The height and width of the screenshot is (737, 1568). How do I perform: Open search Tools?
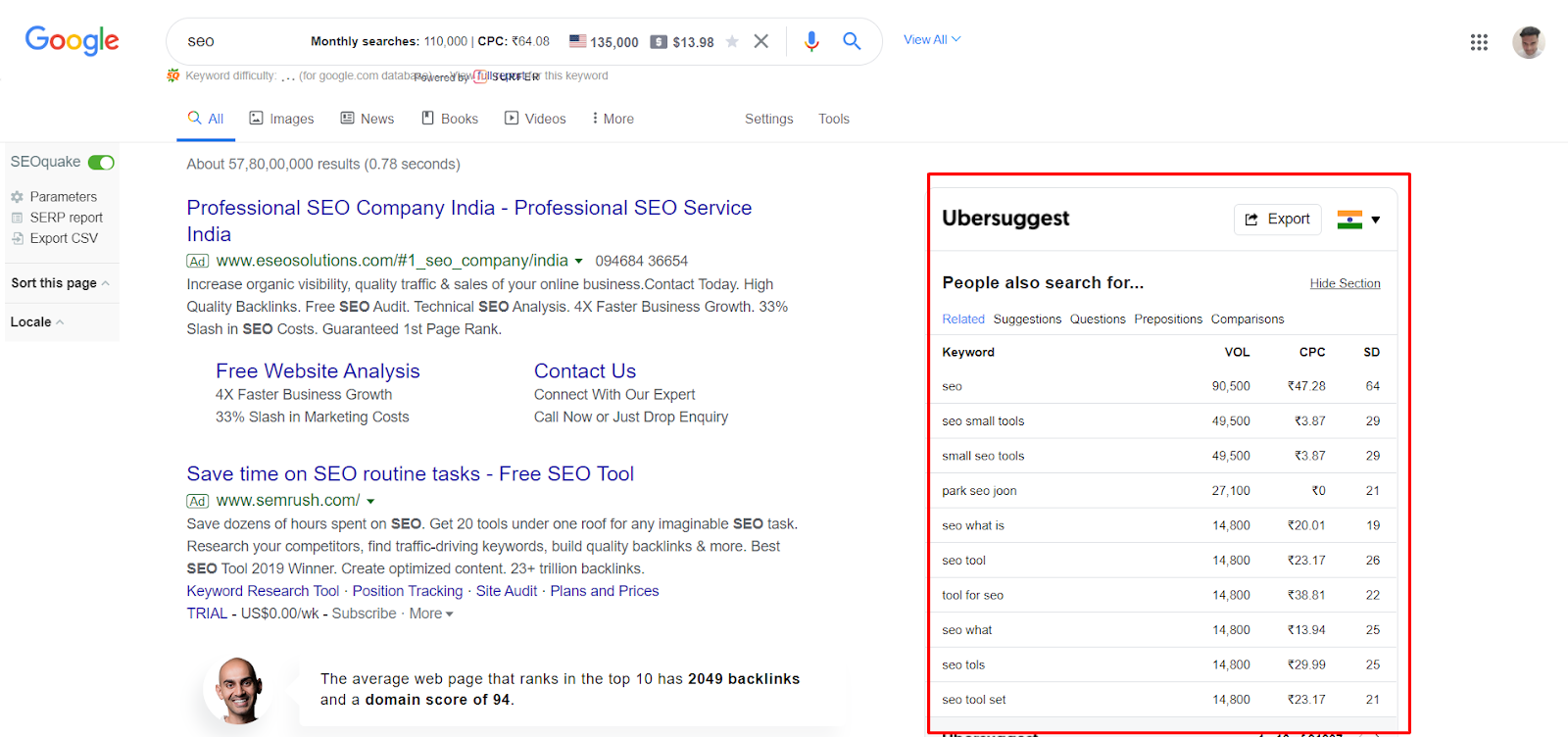coord(834,119)
